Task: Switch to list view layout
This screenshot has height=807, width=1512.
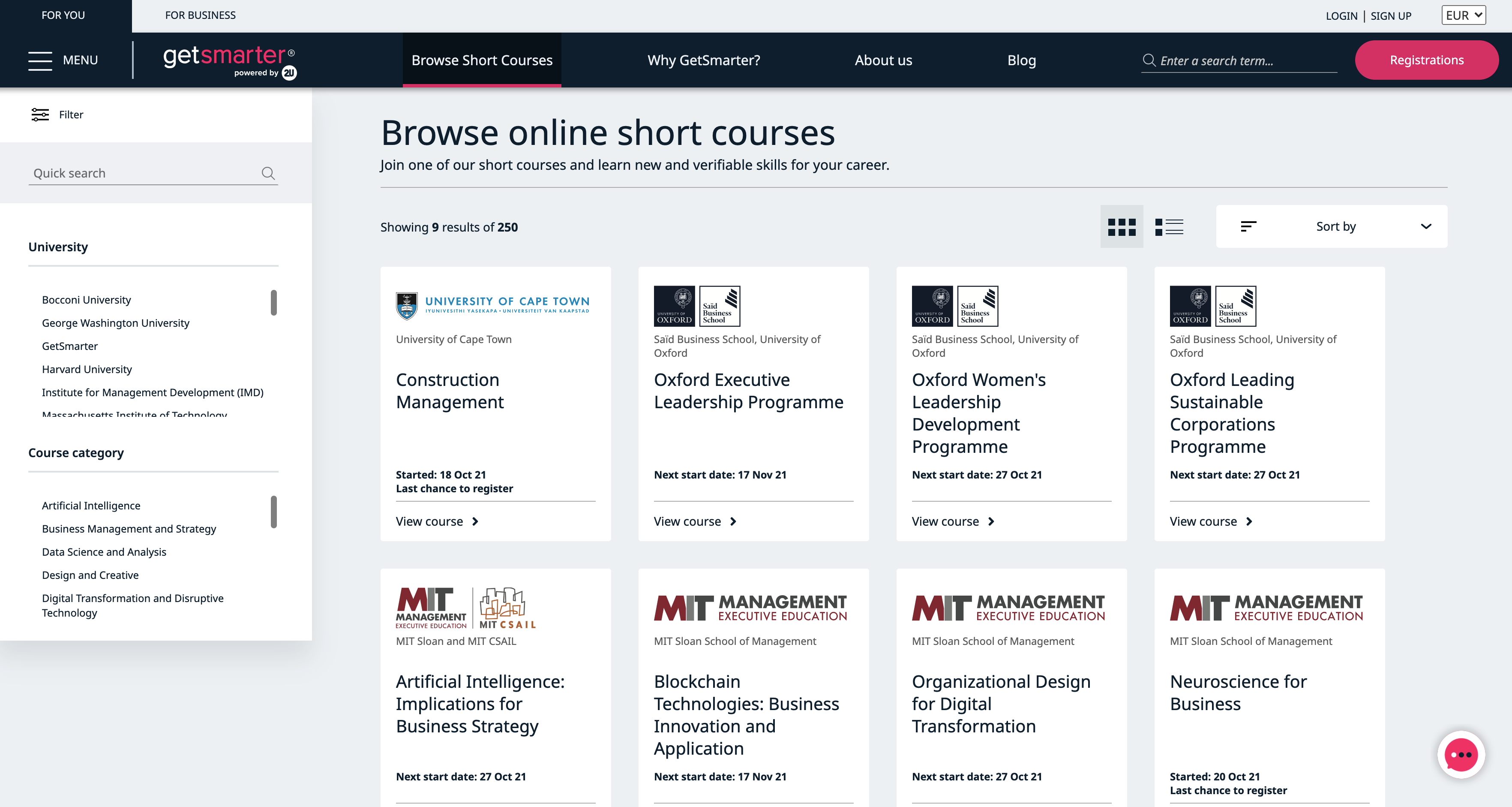Action: point(1169,227)
